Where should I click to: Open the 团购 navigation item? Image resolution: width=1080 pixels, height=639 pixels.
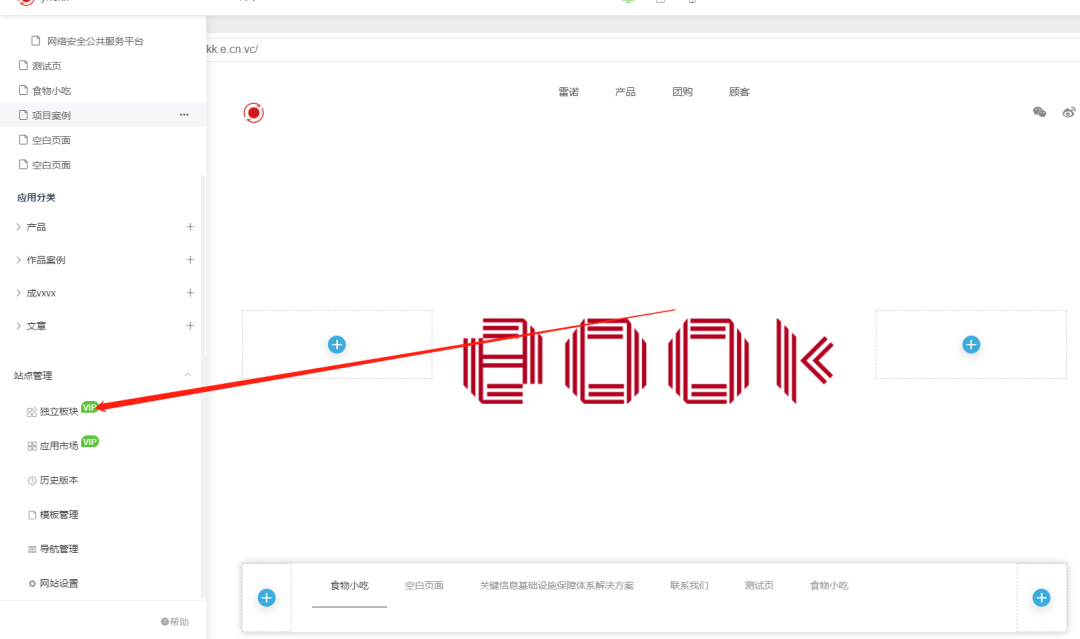pyautogui.click(x=682, y=92)
